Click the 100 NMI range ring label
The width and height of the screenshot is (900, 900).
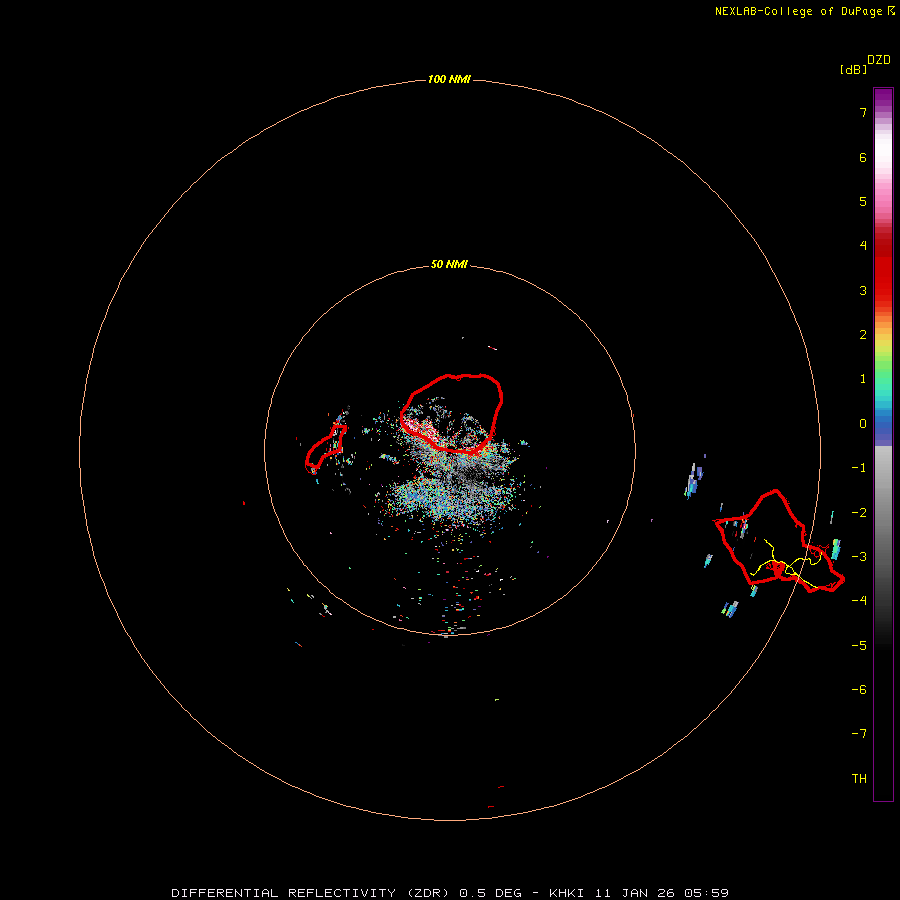(449, 79)
